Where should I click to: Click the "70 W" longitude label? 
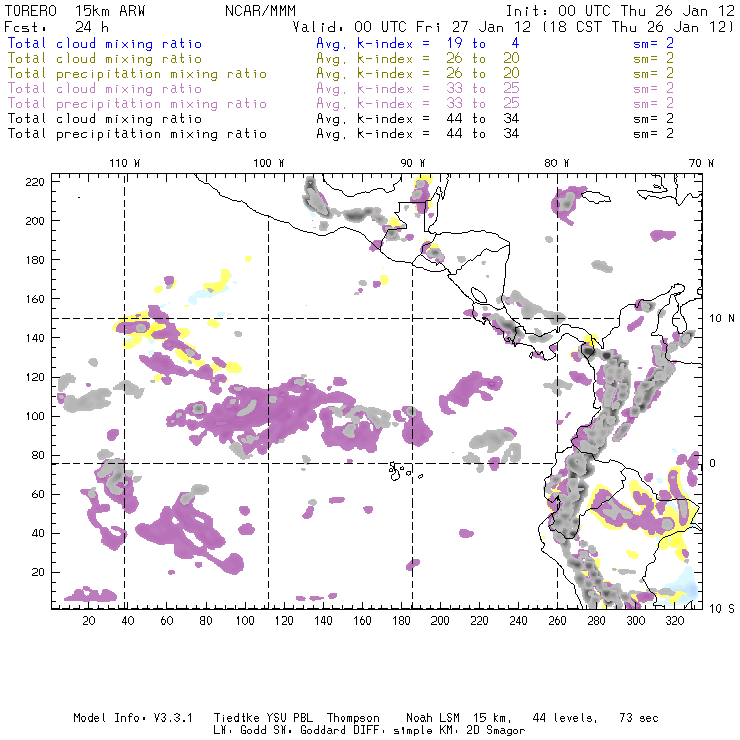(701, 163)
